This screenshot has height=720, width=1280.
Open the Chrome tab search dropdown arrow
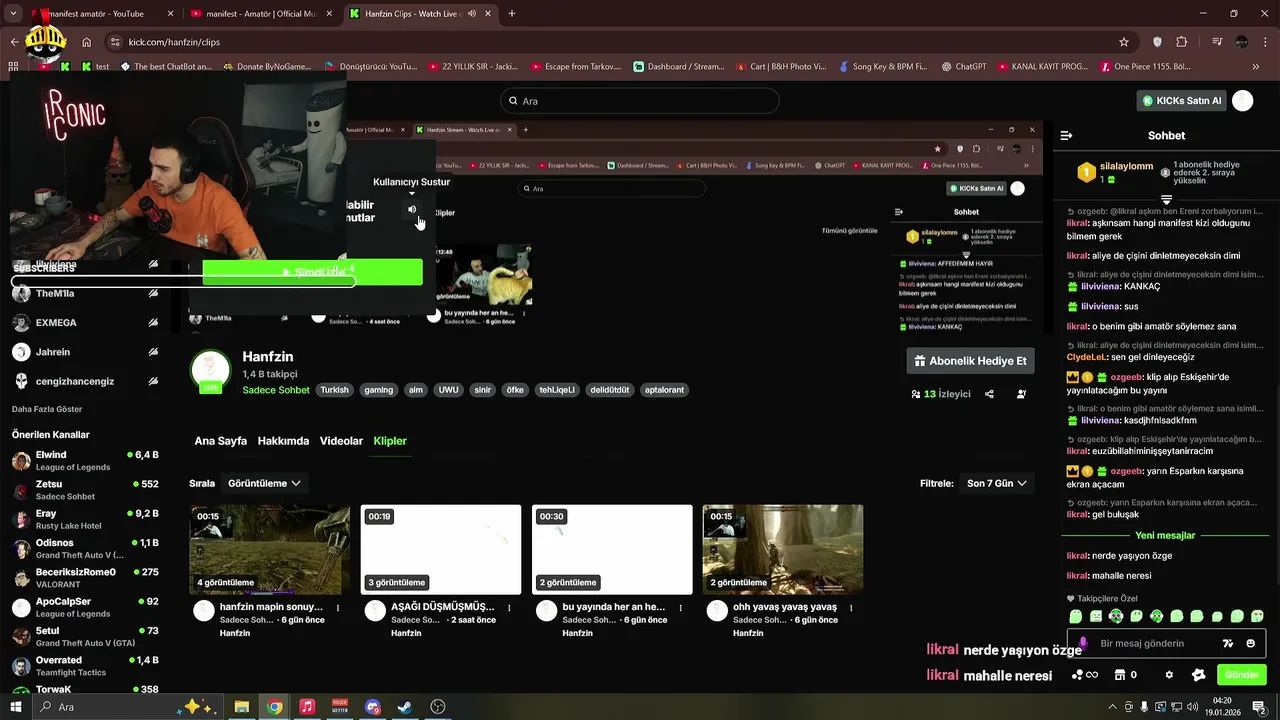point(13,14)
